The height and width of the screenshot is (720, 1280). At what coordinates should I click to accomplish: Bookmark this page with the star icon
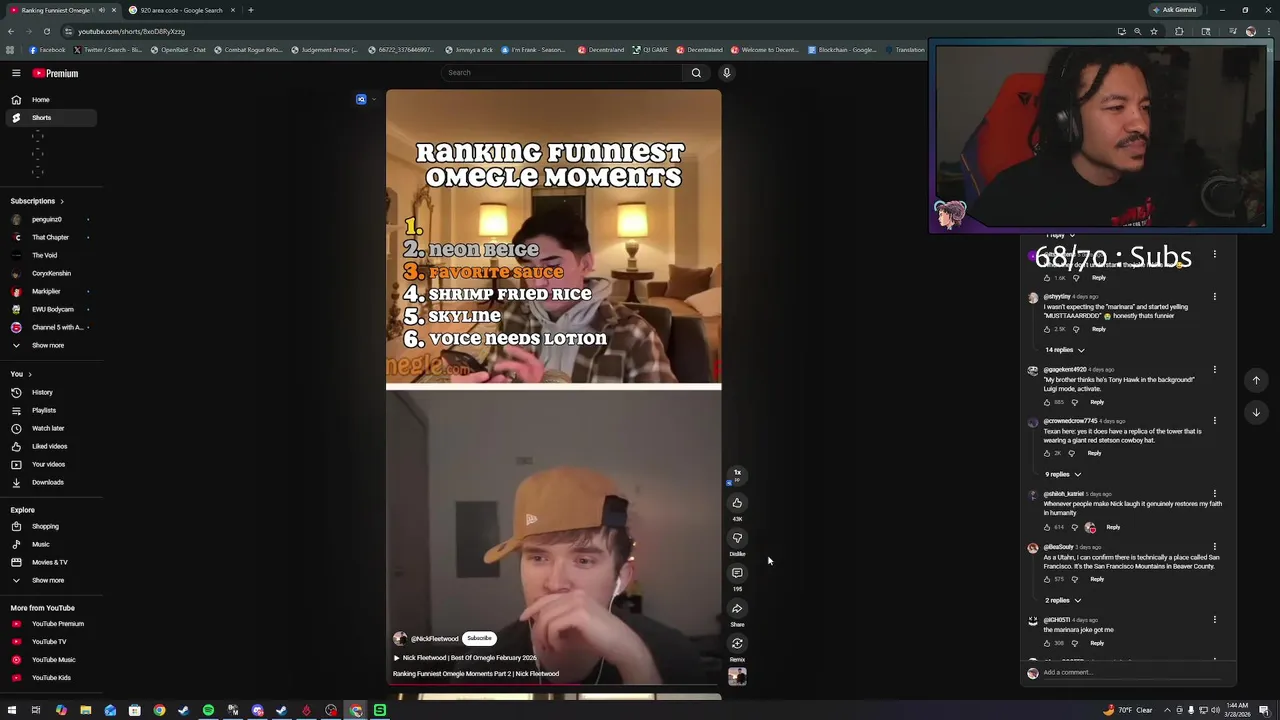click(x=1153, y=31)
